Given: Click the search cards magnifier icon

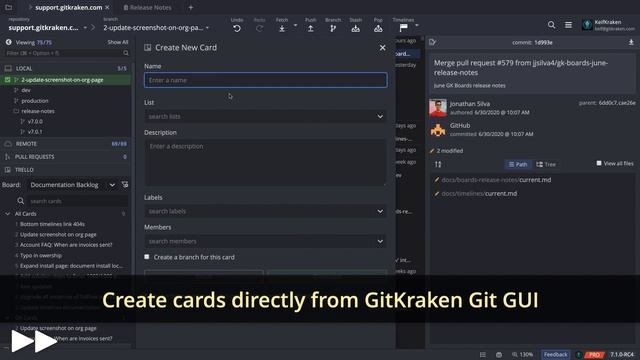Looking at the screenshot, I should [x=20, y=201].
